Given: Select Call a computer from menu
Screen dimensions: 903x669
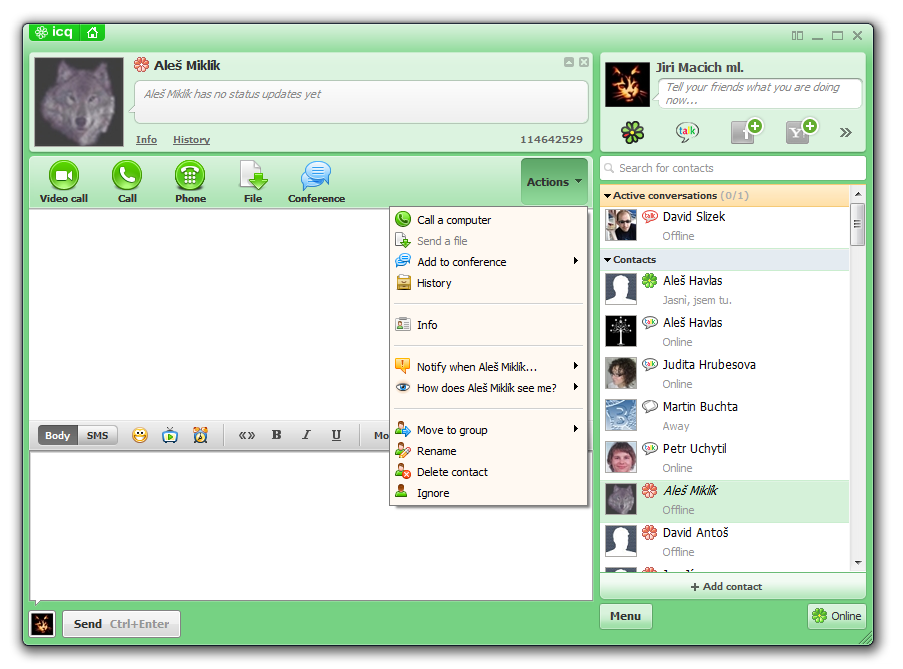Looking at the screenshot, I should pyautogui.click(x=488, y=220).
